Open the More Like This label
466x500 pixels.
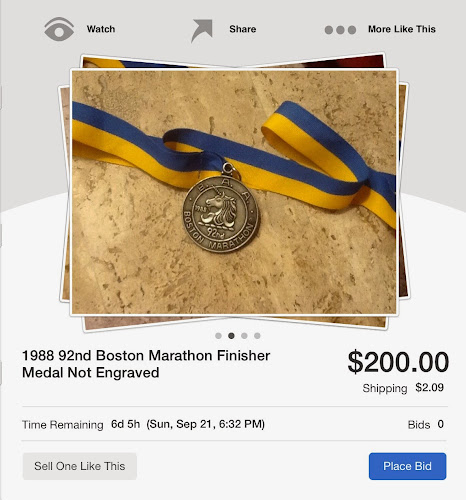(402, 29)
